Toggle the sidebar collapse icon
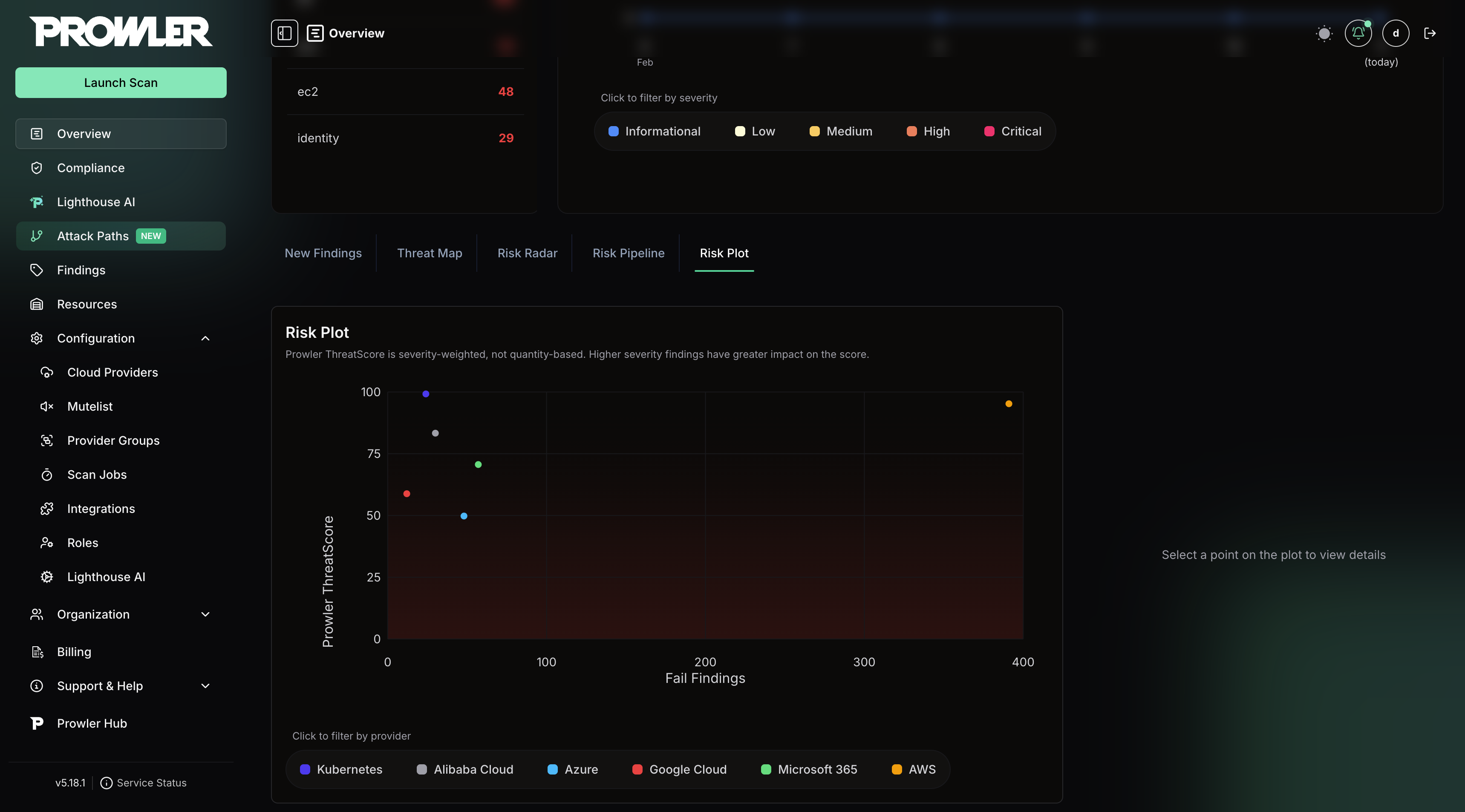Screen dimensions: 1465x812 [x=284, y=33]
